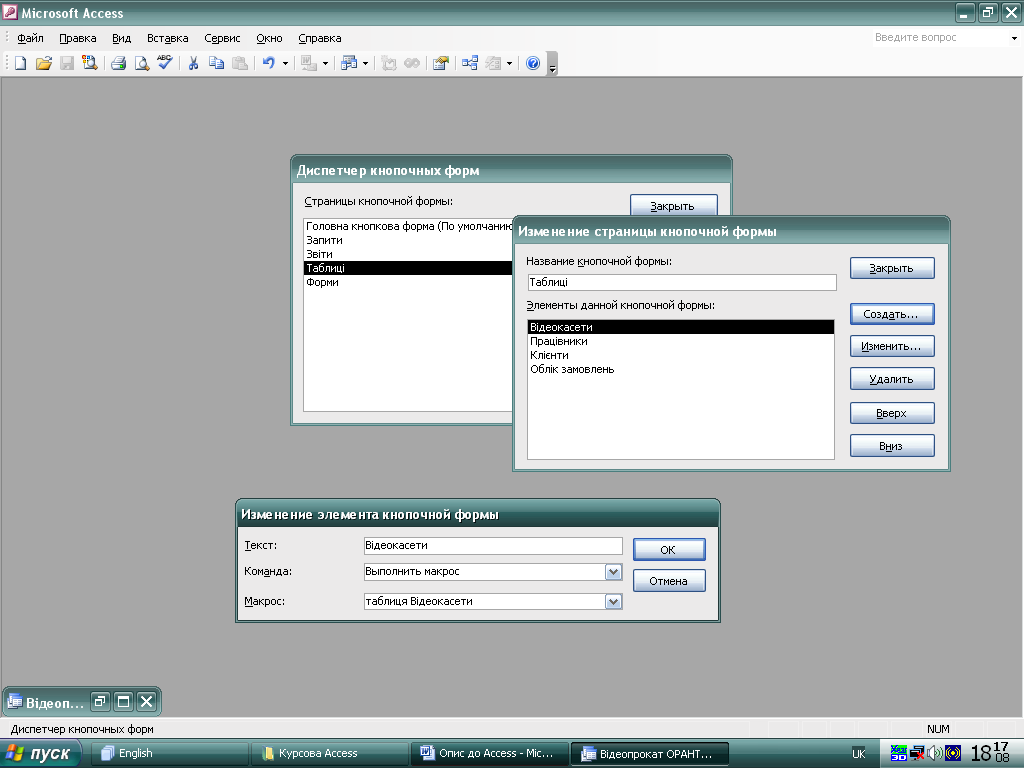
Task: Open Microsoft Access Help question icon
Action: tap(533, 63)
